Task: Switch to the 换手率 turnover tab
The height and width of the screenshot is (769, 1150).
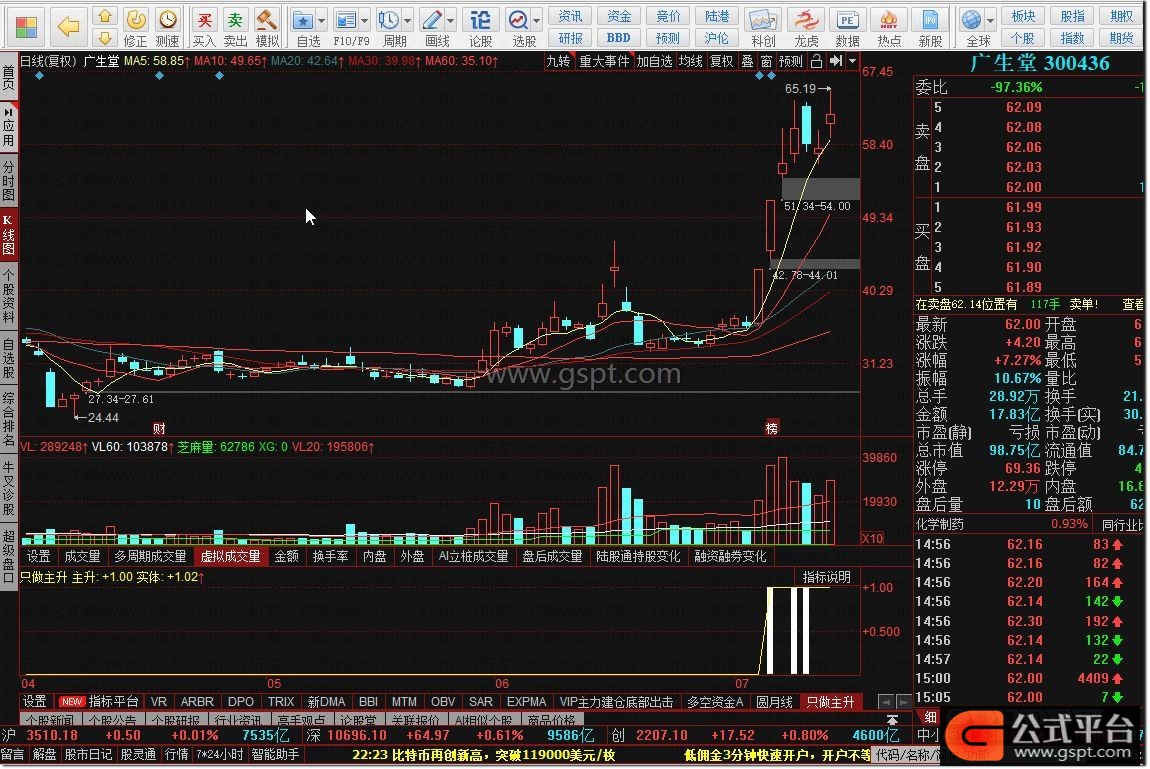Action: [331, 557]
